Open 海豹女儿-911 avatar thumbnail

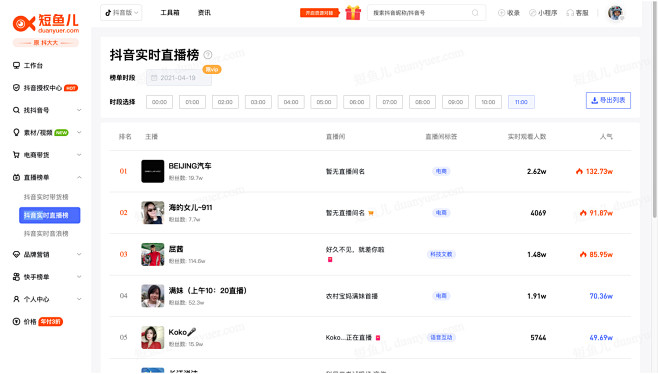pos(153,212)
